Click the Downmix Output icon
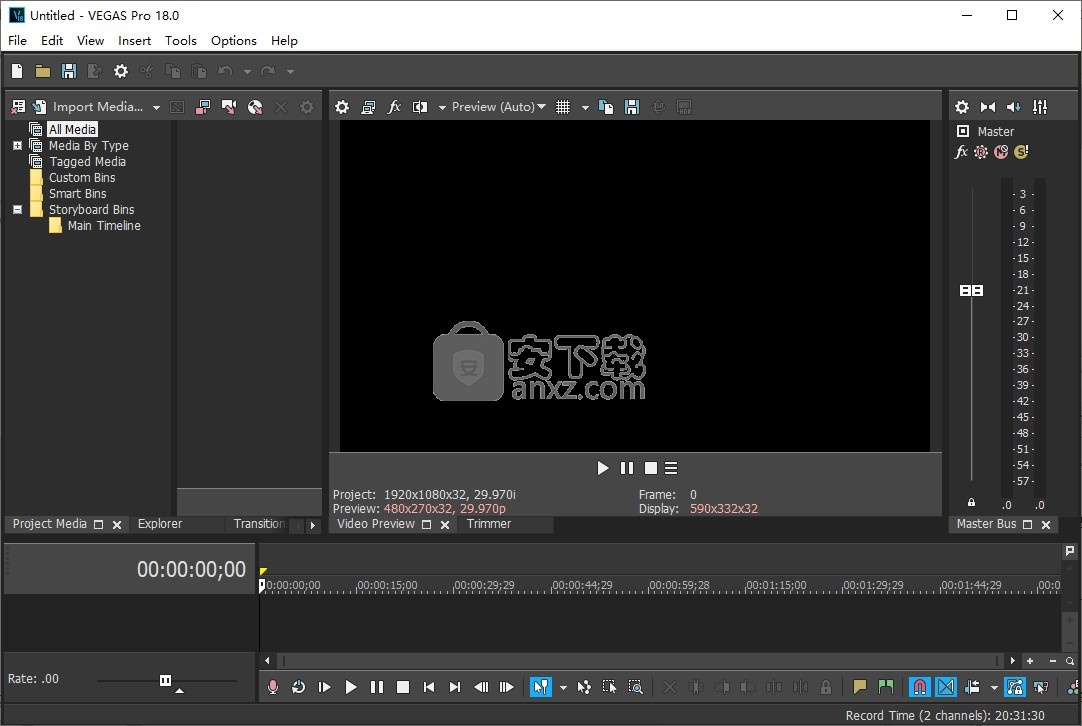This screenshot has width=1082, height=726. (x=988, y=107)
